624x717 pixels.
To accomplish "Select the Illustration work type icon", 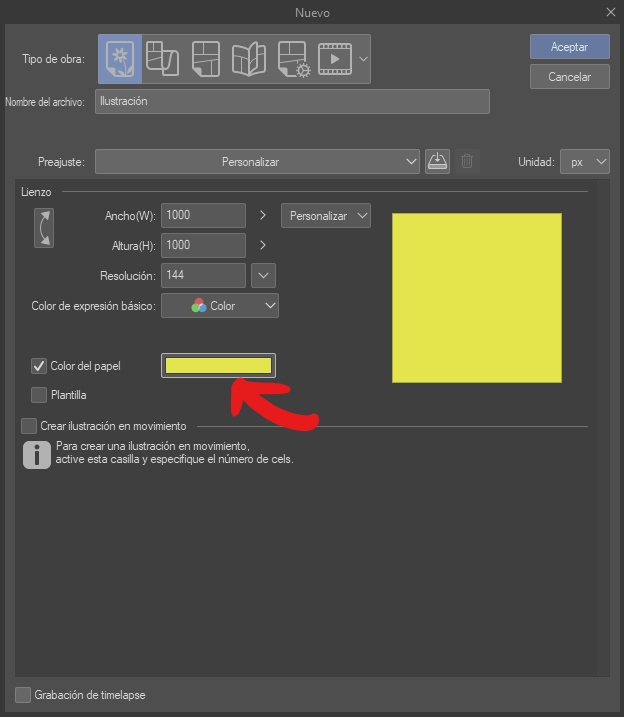I will [120, 58].
